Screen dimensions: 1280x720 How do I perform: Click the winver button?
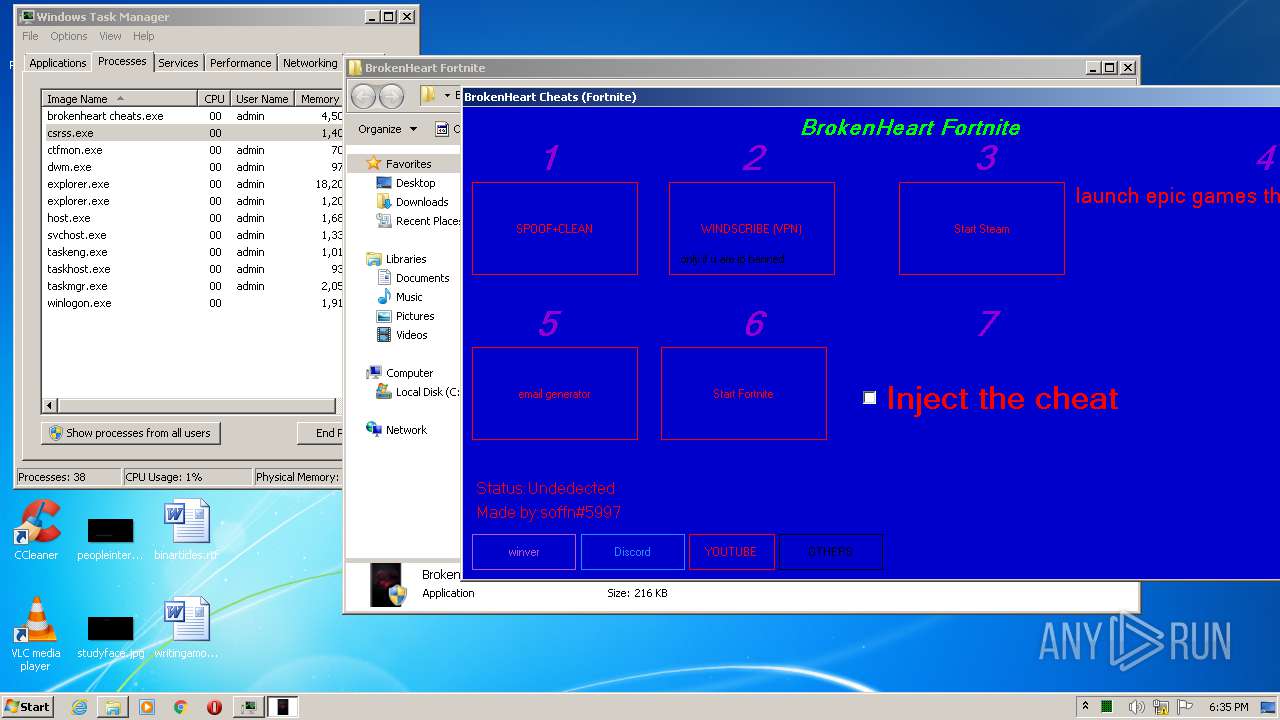(x=524, y=552)
